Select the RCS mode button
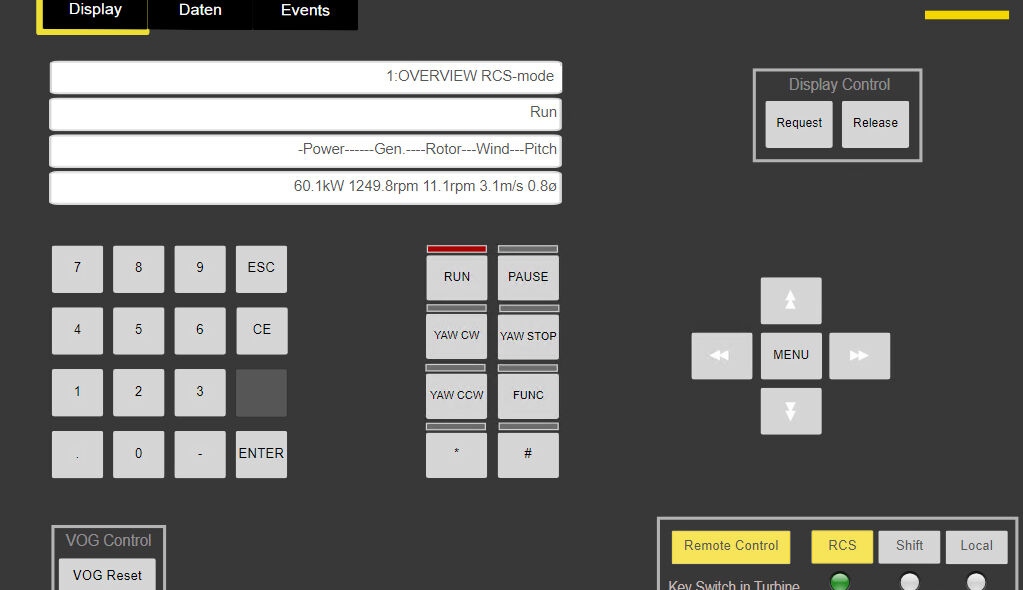 pyautogui.click(x=842, y=546)
